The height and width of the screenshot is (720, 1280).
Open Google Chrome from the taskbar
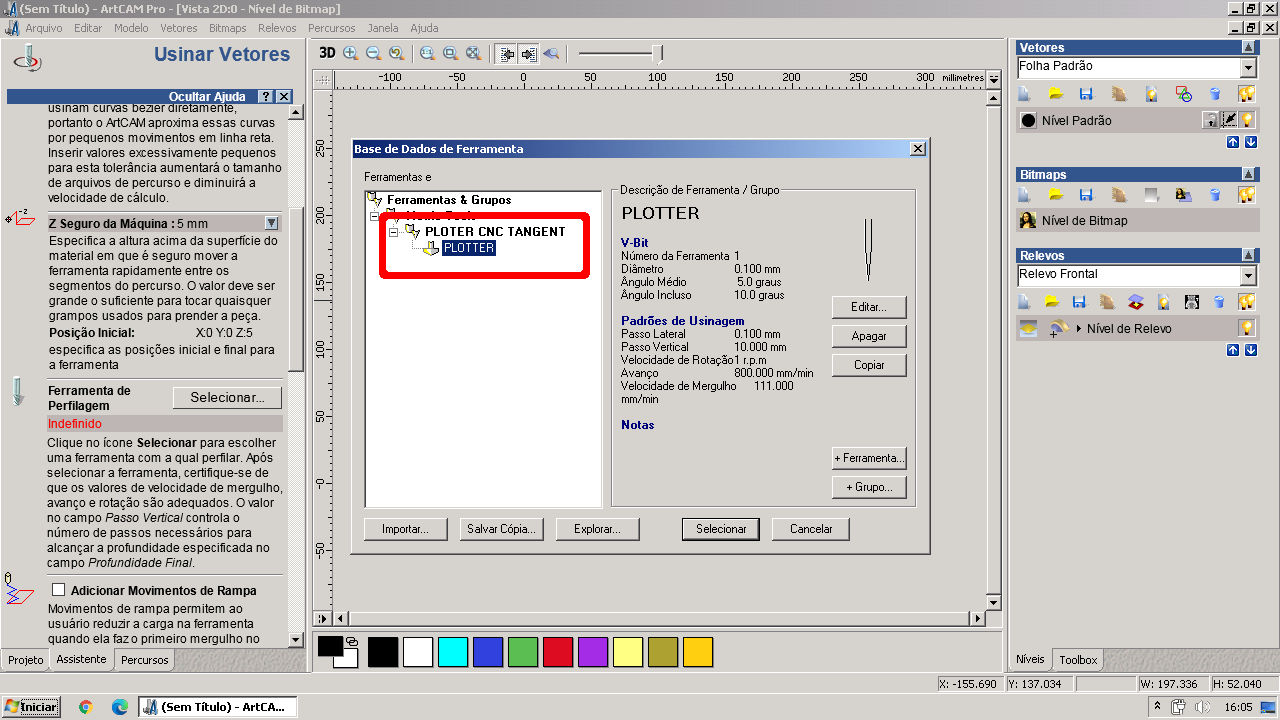[x=86, y=707]
